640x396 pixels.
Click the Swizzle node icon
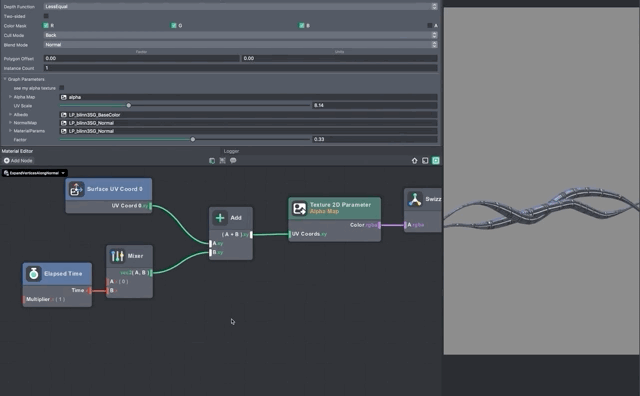pyautogui.click(x=415, y=200)
